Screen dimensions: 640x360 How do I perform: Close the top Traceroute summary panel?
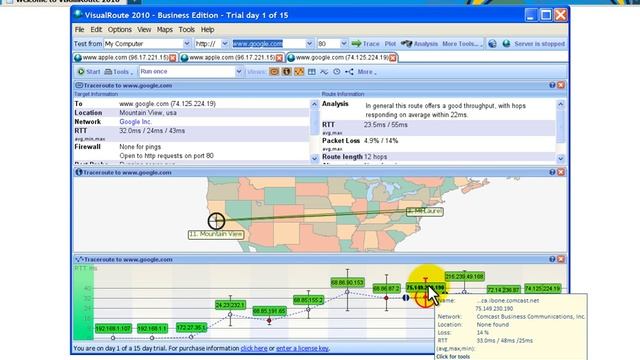pos(561,85)
